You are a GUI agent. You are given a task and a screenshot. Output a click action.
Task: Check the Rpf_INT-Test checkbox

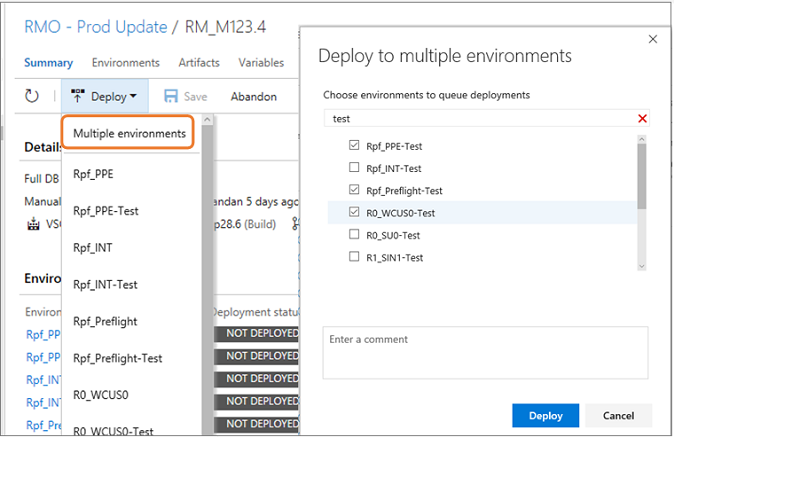(354, 167)
